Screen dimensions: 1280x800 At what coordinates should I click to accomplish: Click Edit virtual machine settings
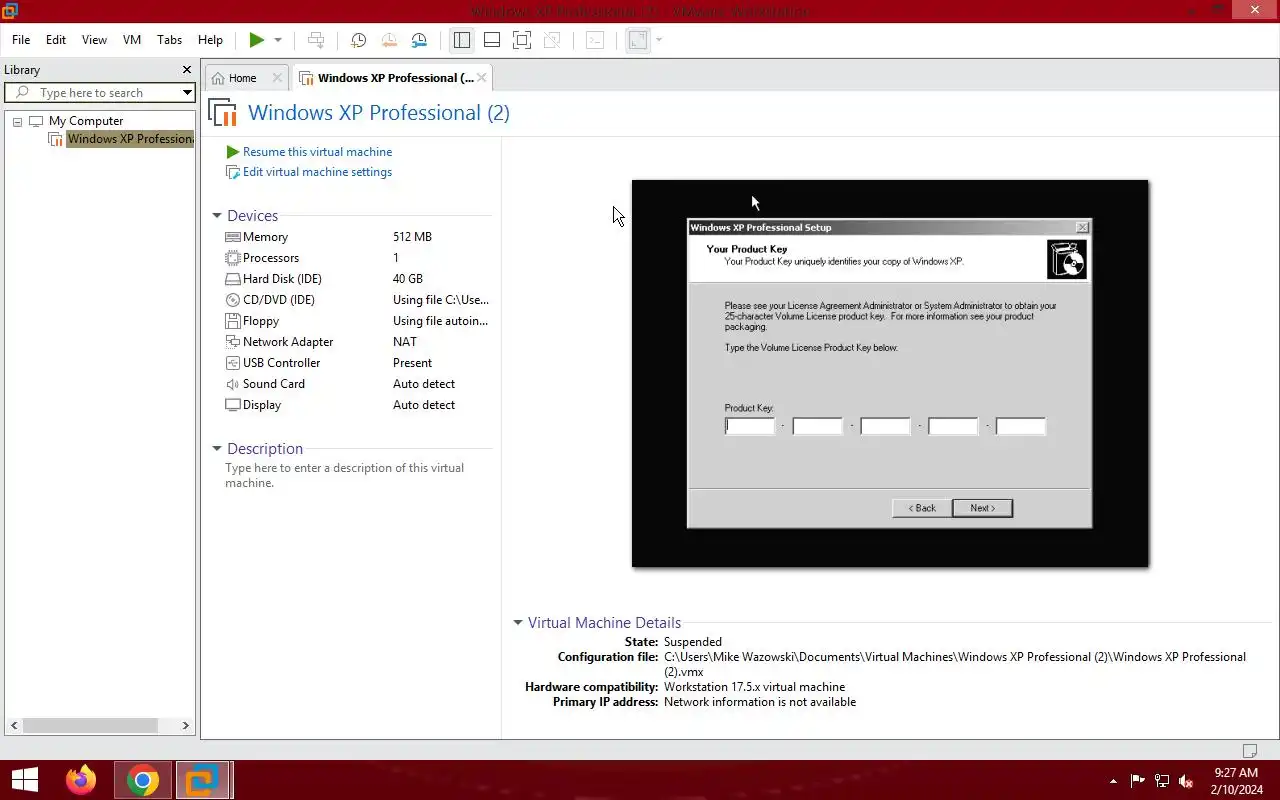click(x=317, y=172)
